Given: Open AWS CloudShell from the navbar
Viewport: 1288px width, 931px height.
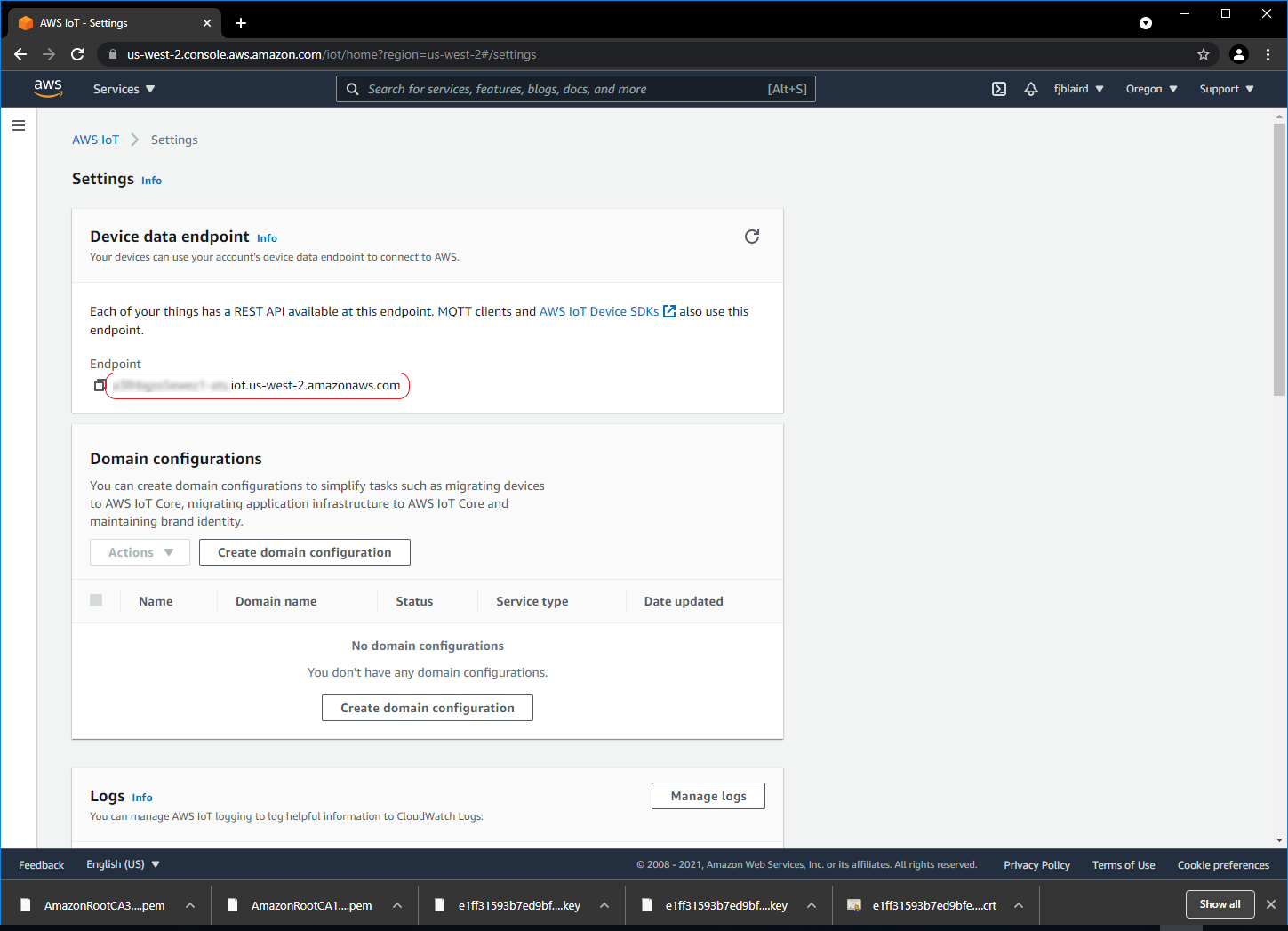Looking at the screenshot, I should pyautogui.click(x=998, y=89).
